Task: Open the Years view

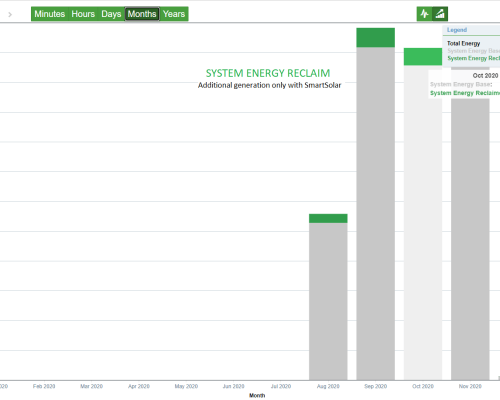Action: [x=174, y=14]
